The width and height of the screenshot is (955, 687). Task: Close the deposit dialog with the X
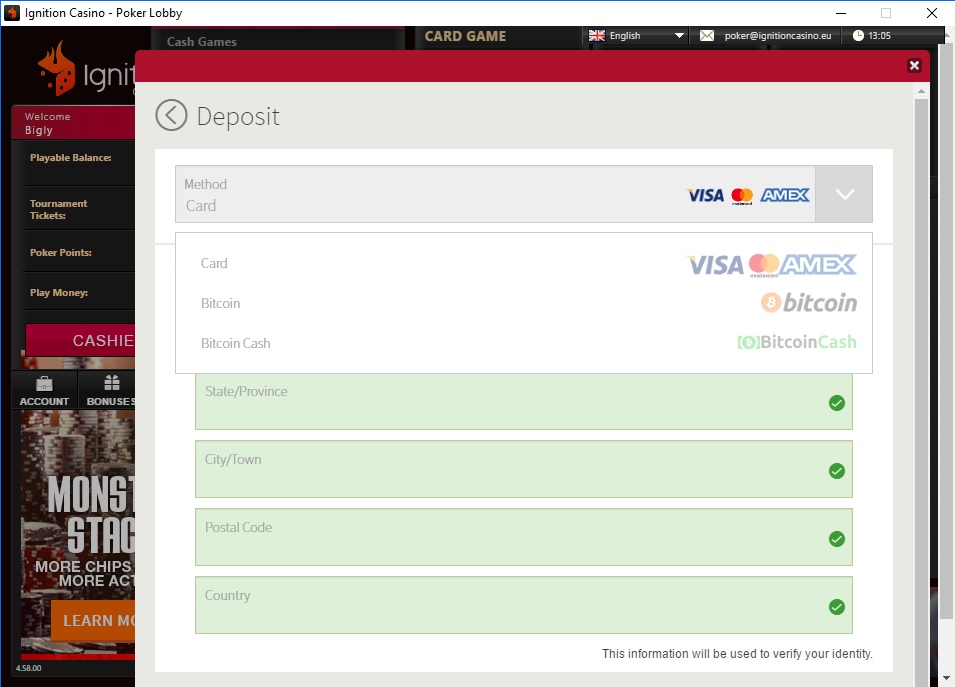tap(914, 65)
